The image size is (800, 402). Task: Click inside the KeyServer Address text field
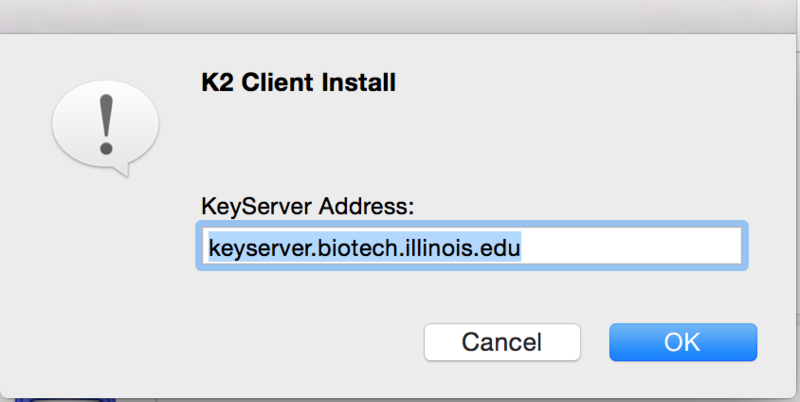(x=468, y=246)
